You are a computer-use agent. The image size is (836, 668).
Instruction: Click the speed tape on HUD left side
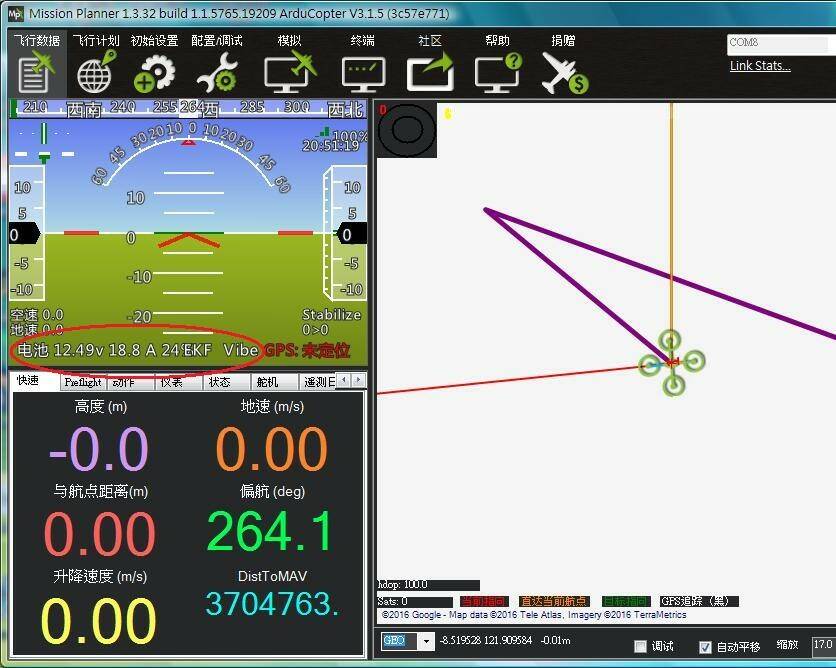pos(26,234)
